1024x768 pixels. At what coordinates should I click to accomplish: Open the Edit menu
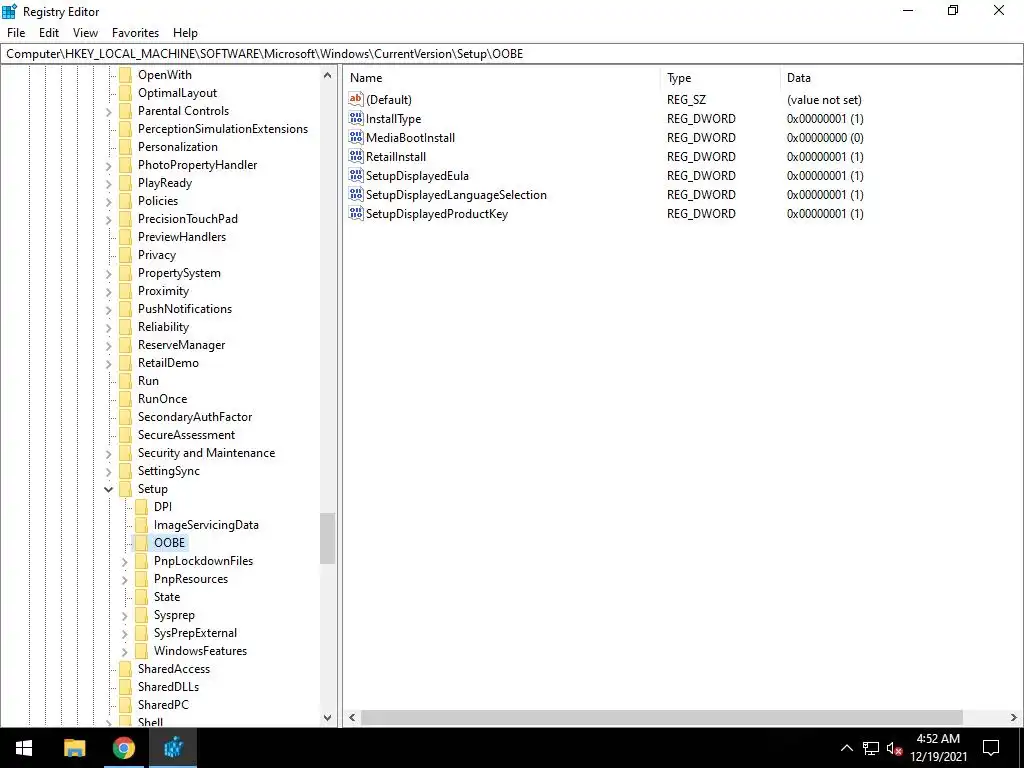pyautogui.click(x=48, y=33)
